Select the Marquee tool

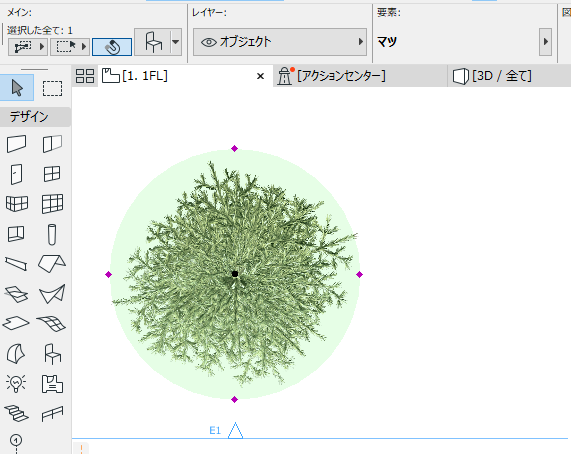(x=52, y=88)
